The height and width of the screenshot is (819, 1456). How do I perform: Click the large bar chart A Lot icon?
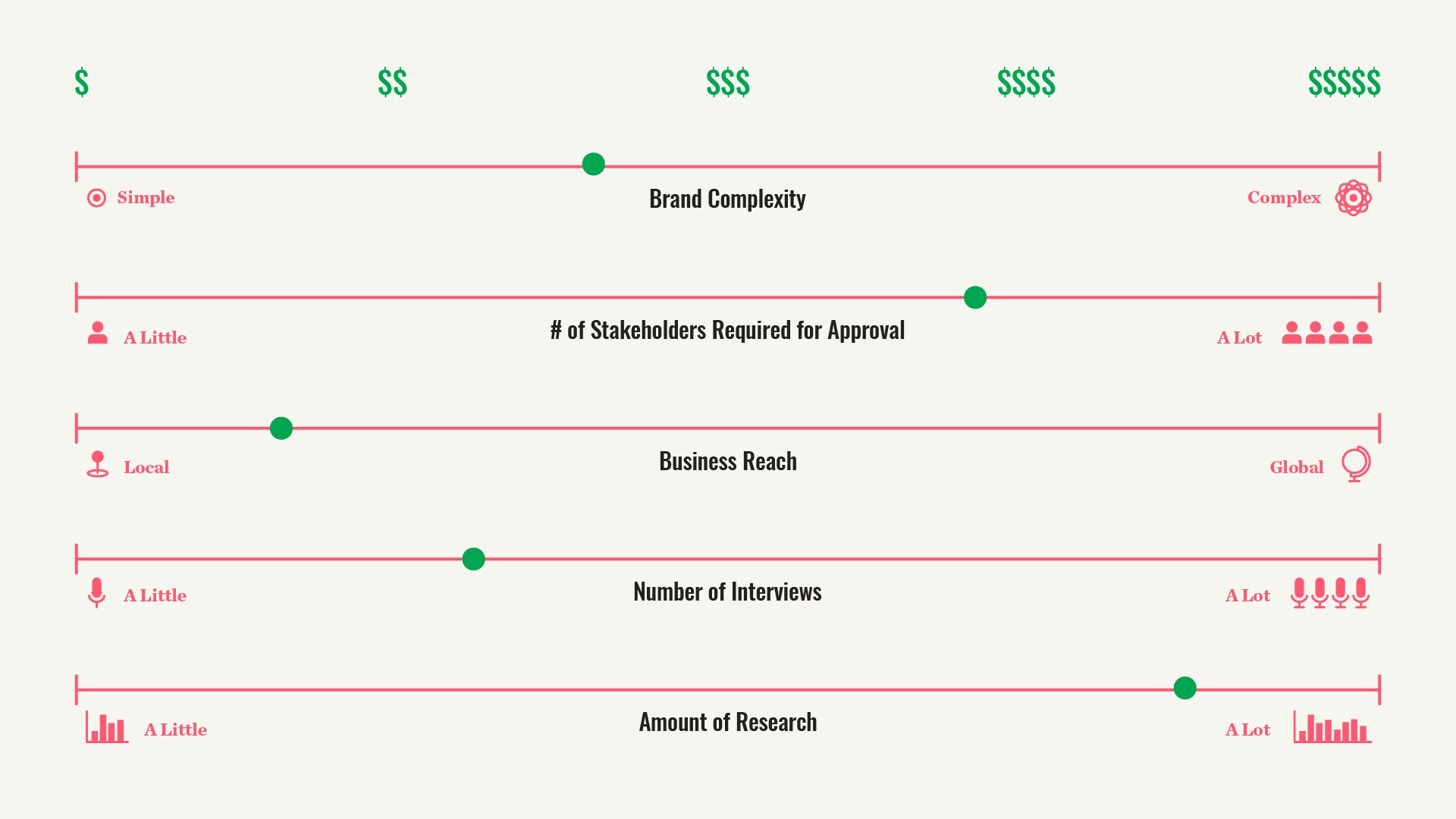1332,727
